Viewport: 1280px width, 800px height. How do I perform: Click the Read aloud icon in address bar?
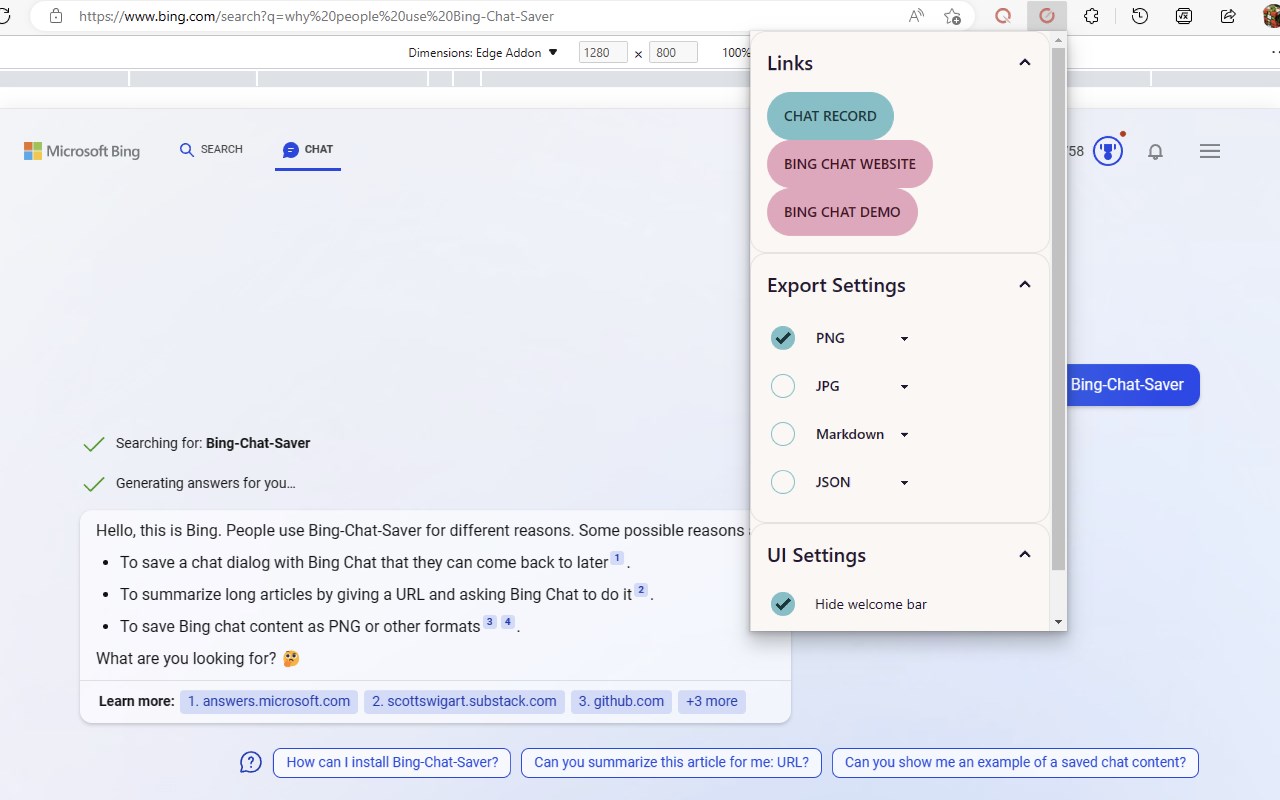pos(916,16)
